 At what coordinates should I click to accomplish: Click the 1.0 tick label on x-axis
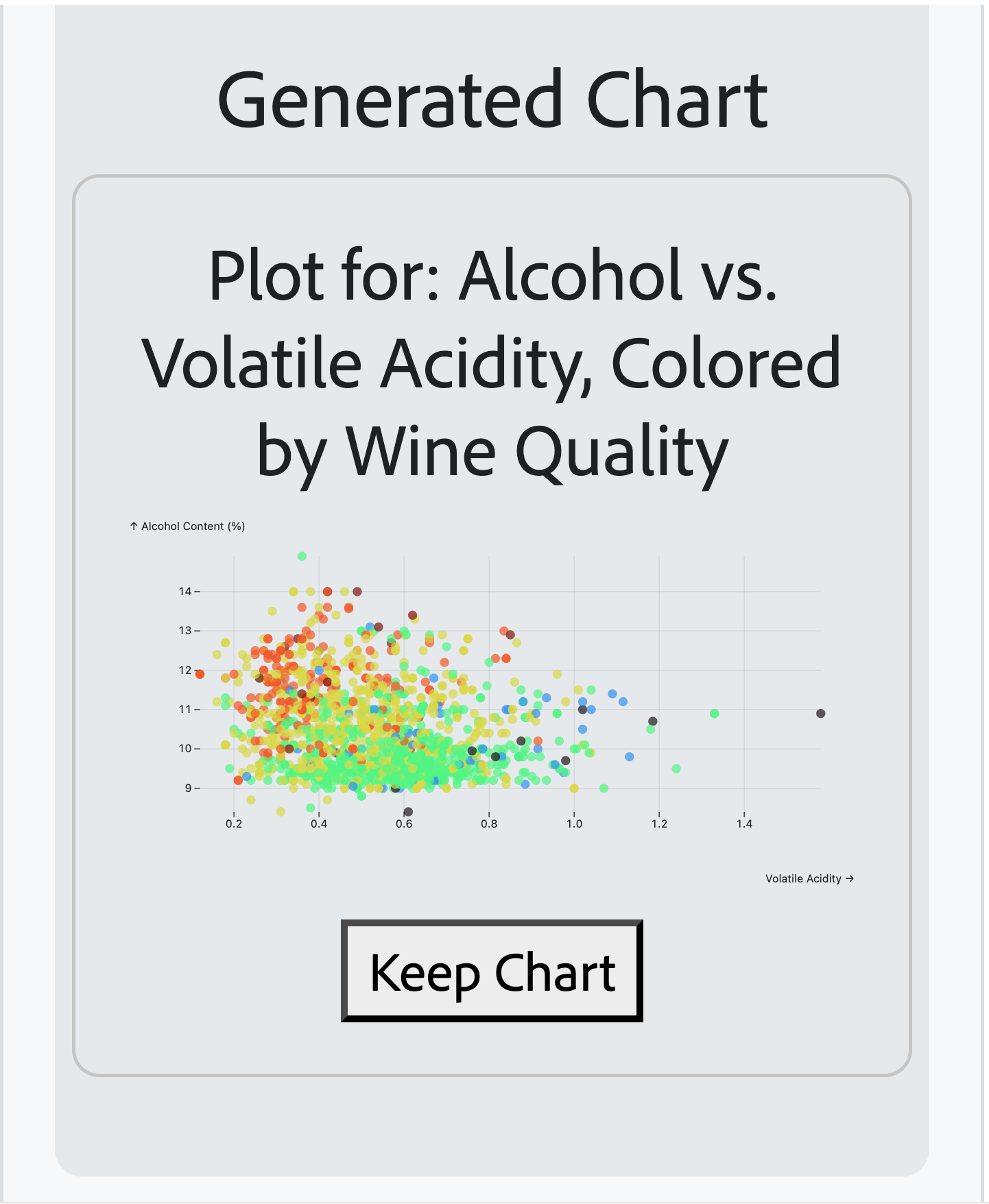pyautogui.click(x=574, y=823)
